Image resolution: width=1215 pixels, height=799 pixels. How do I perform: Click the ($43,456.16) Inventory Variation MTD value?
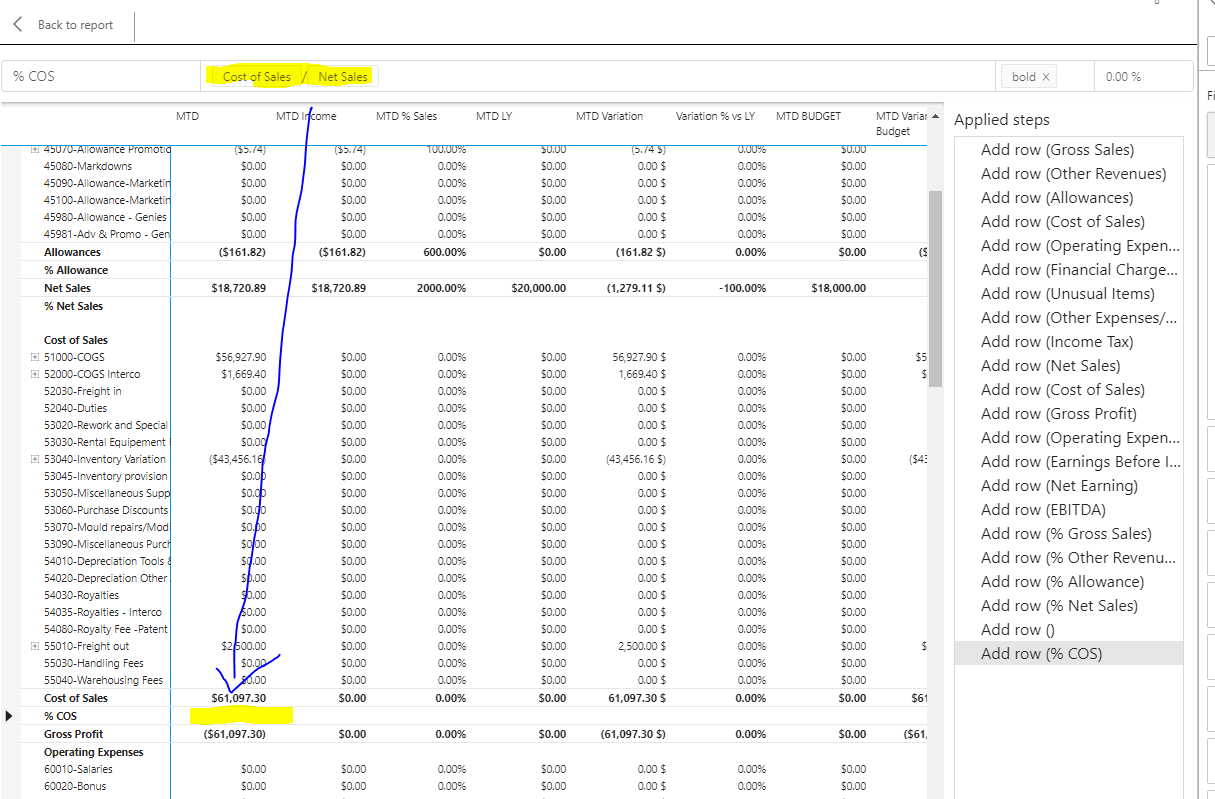[x=238, y=459]
